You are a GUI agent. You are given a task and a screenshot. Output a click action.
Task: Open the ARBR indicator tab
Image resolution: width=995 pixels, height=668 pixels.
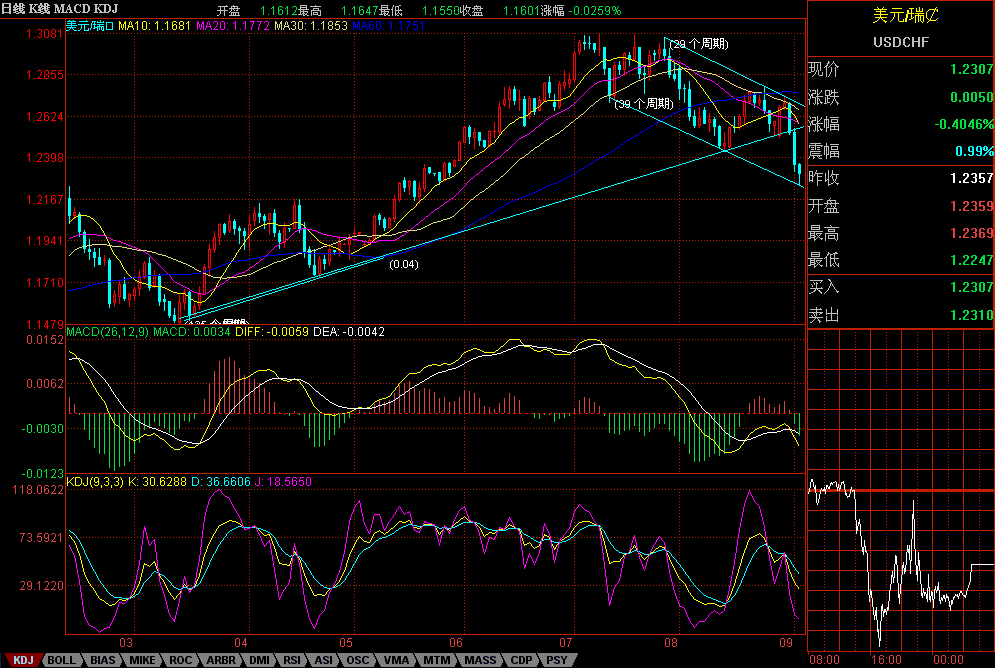(x=221, y=660)
